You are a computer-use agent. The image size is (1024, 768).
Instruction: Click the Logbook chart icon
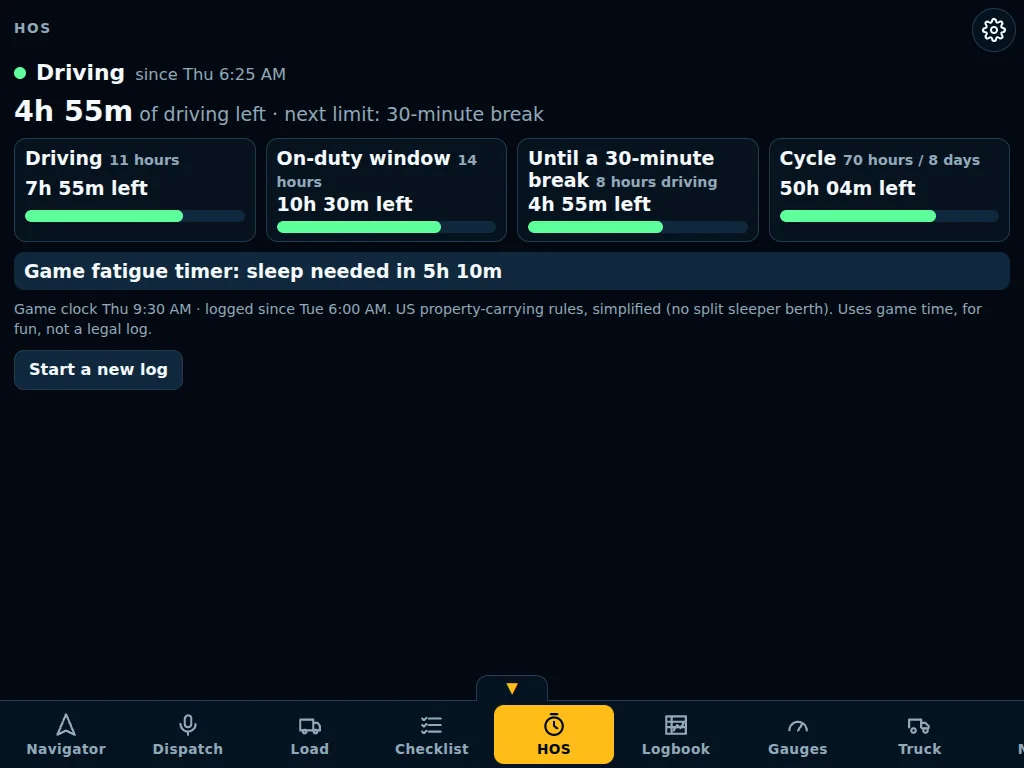(x=675, y=725)
